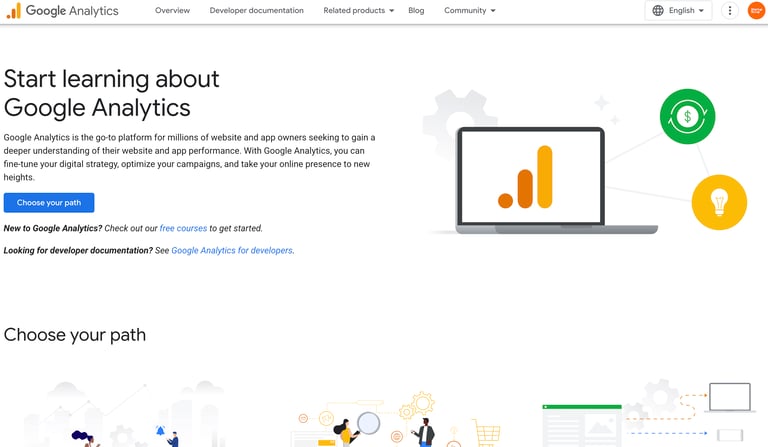Click the blue notification bell illustration
This screenshot has width=768, height=447.
pos(160,430)
